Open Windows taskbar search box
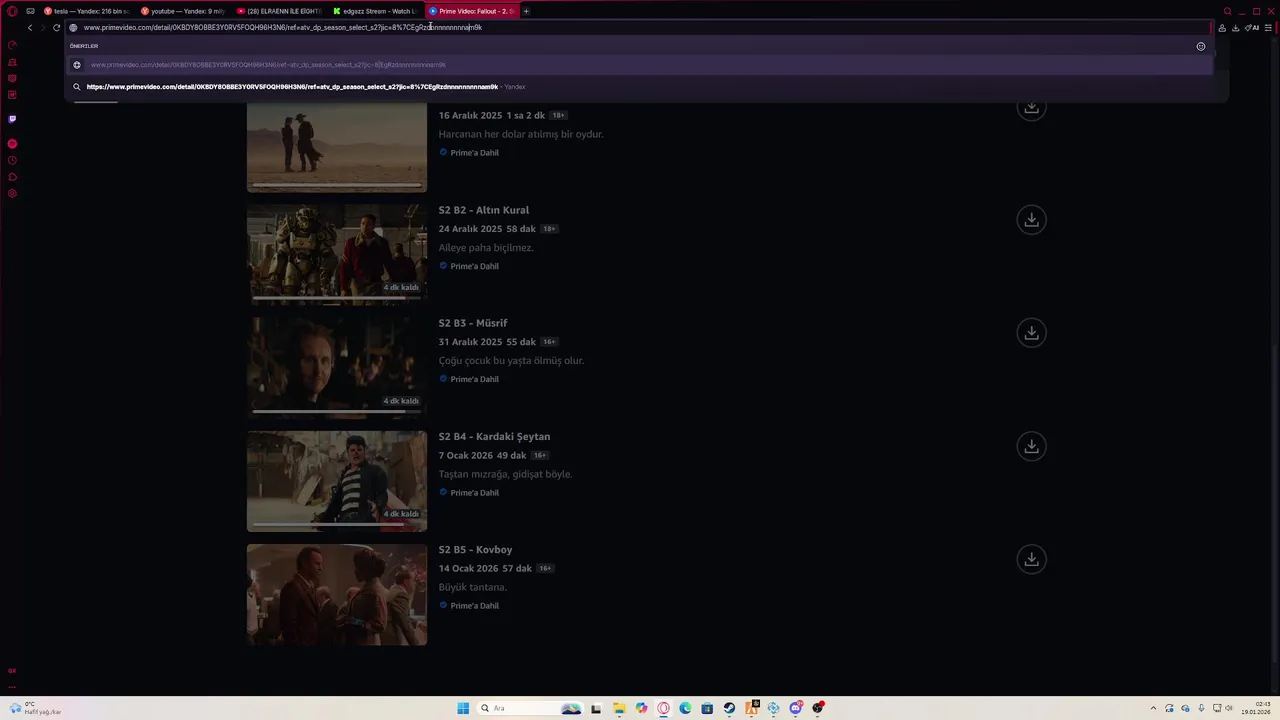1280x720 pixels. coord(530,708)
